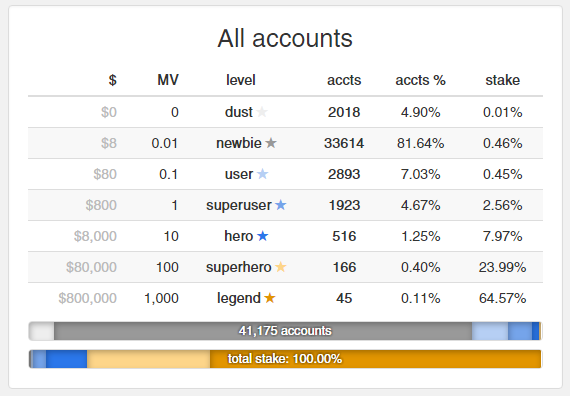Select the 'legend' level label
Image resolution: width=570 pixels, height=396 pixels.
click(239, 299)
